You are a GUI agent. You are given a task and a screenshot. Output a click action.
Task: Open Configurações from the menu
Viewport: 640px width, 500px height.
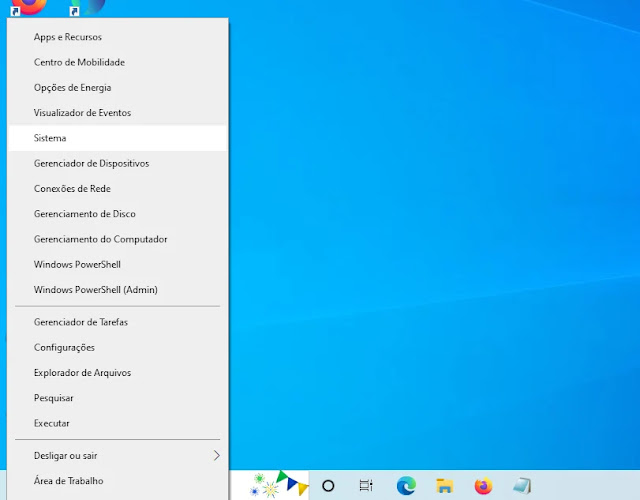[x=64, y=347]
